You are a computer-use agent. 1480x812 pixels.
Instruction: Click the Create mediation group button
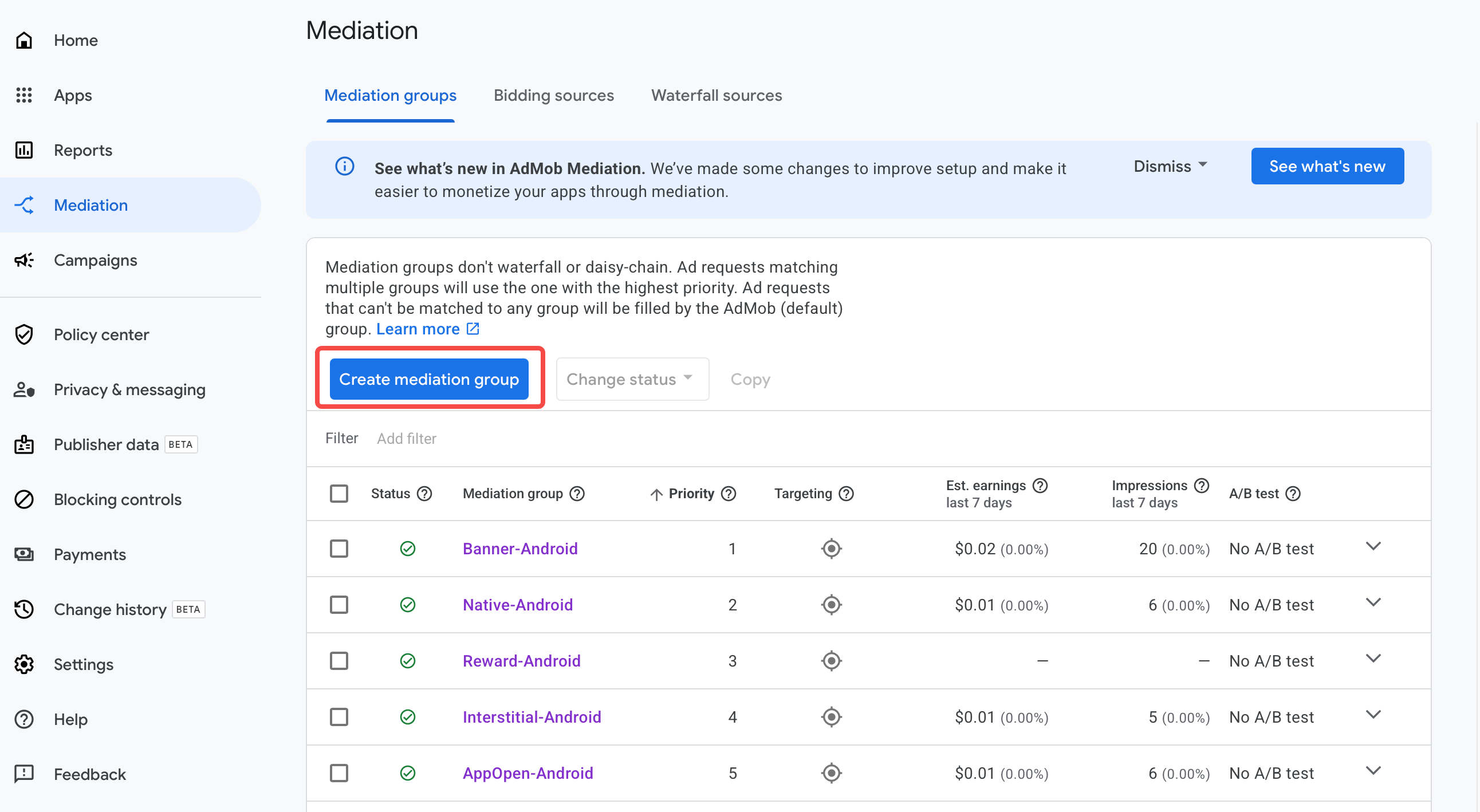(428, 379)
